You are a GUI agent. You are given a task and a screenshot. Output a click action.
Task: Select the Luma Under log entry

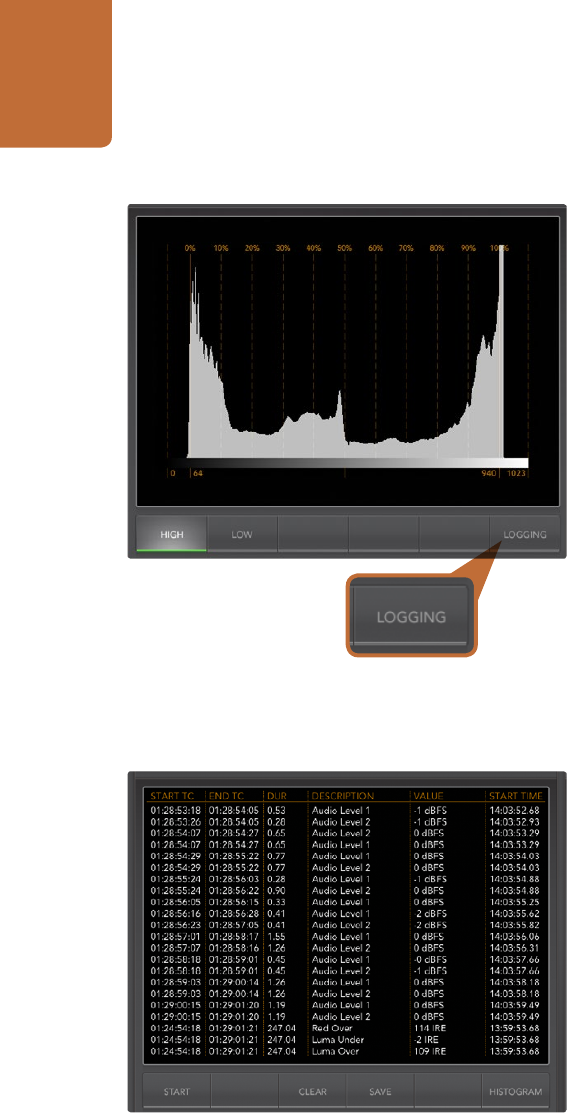(x=346, y=1038)
